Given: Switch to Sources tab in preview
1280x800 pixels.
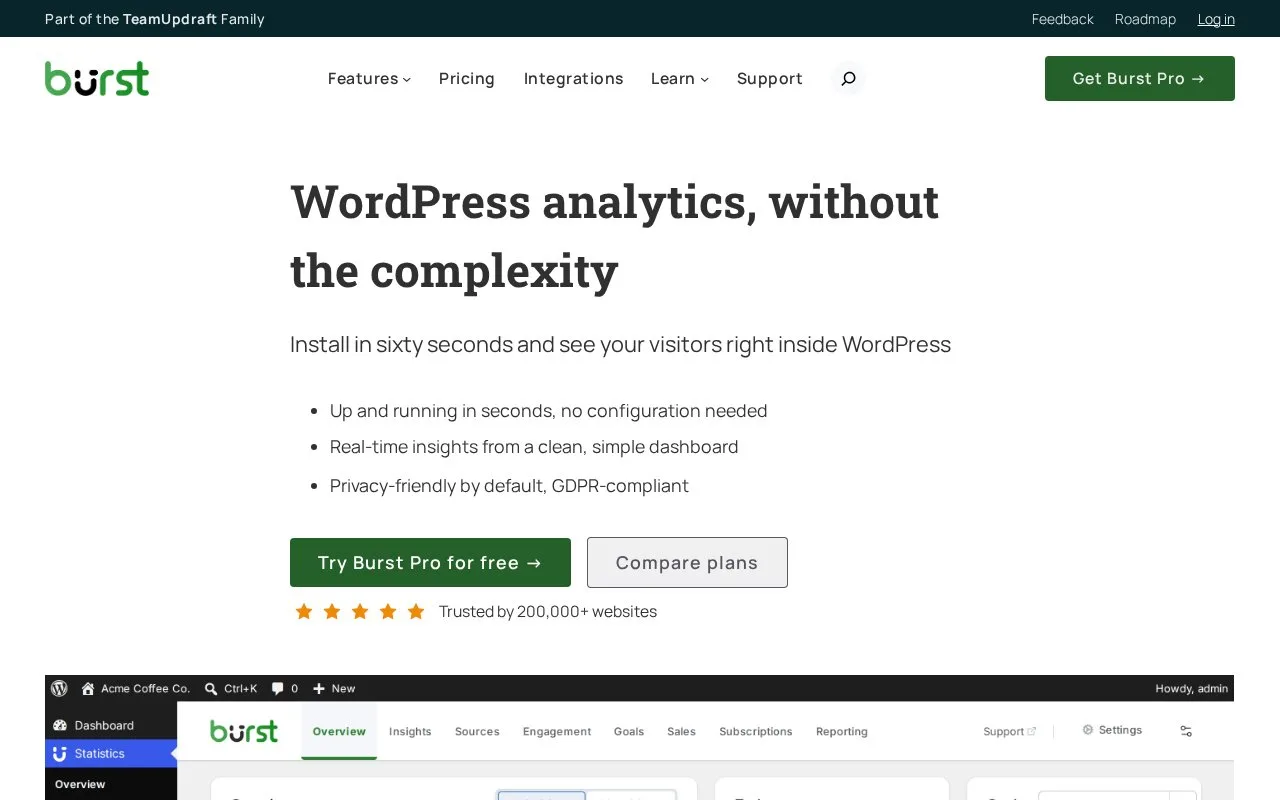Looking at the screenshot, I should click(x=477, y=731).
